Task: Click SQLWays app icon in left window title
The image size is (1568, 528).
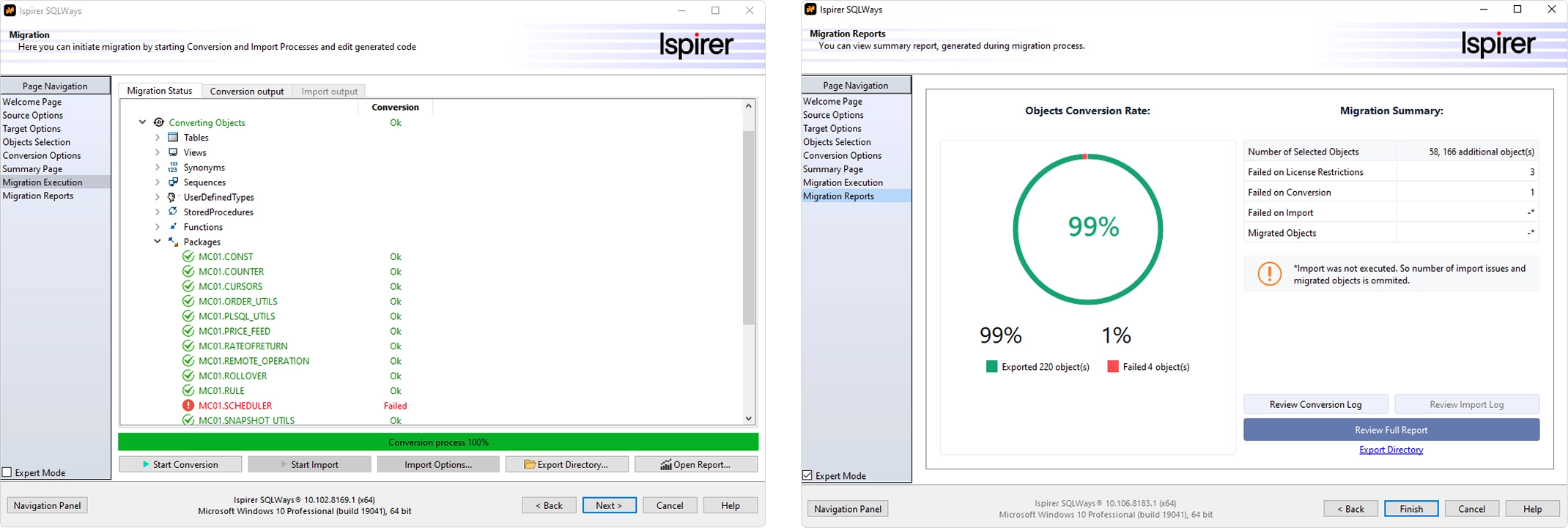Action: click(x=10, y=11)
